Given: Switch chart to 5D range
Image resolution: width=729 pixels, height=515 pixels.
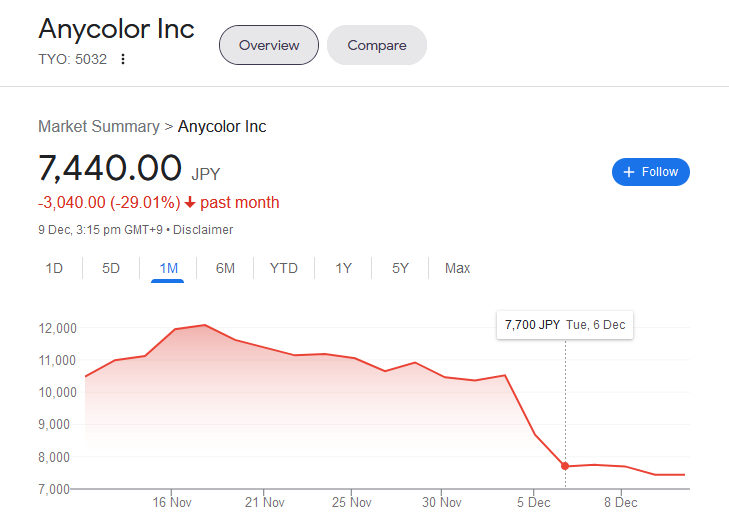Looking at the screenshot, I should pos(111,268).
